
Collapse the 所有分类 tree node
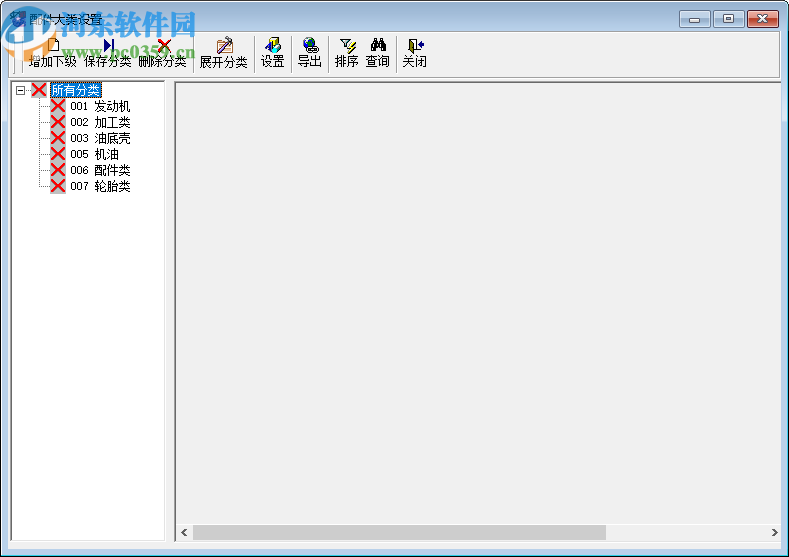20,91
